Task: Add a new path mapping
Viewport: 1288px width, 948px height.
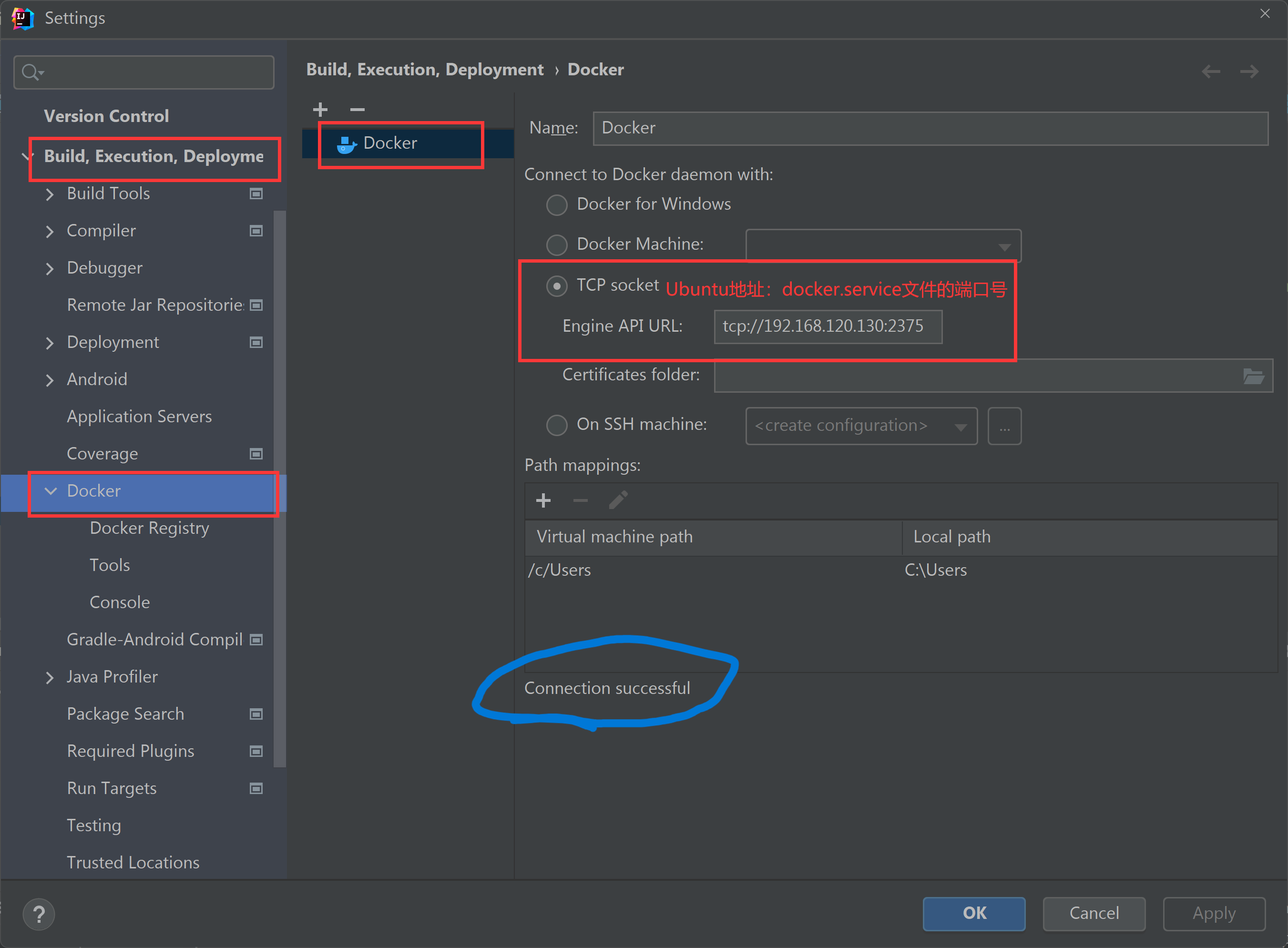Action: click(x=543, y=500)
